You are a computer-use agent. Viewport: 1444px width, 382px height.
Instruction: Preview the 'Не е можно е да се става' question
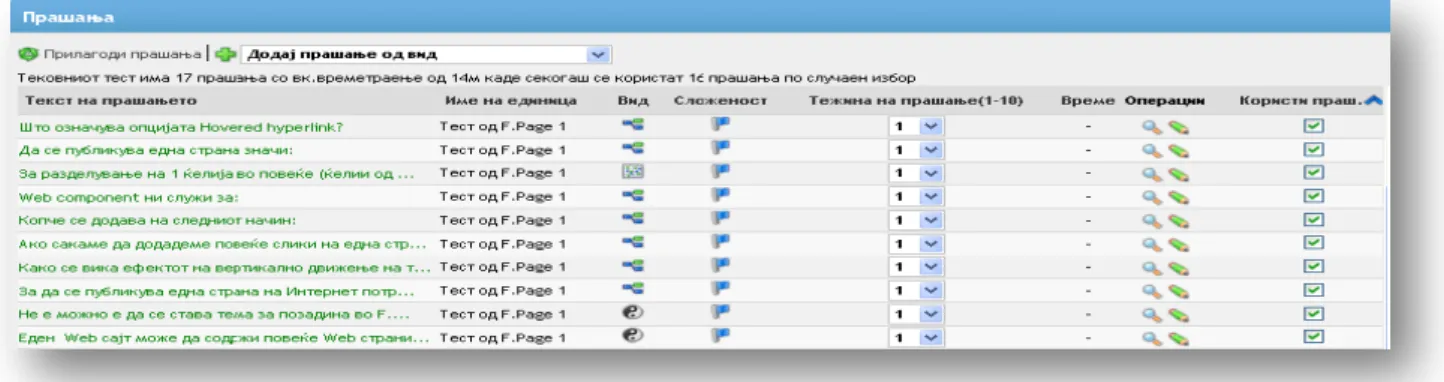[1151, 314]
